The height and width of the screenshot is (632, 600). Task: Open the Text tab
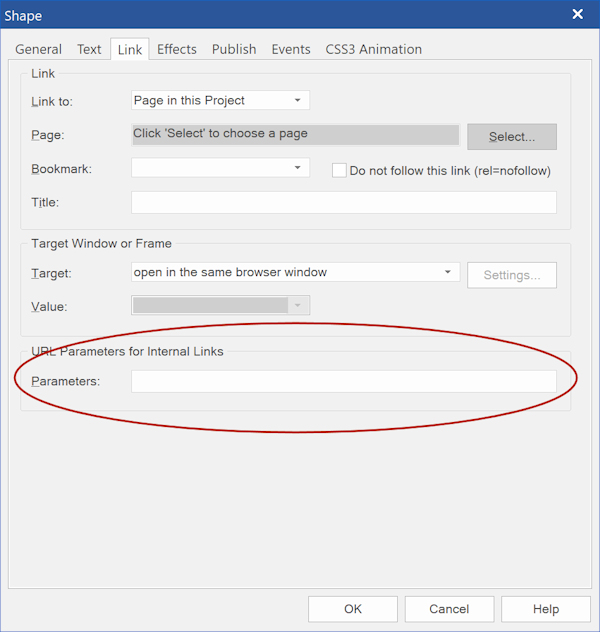[x=89, y=49]
